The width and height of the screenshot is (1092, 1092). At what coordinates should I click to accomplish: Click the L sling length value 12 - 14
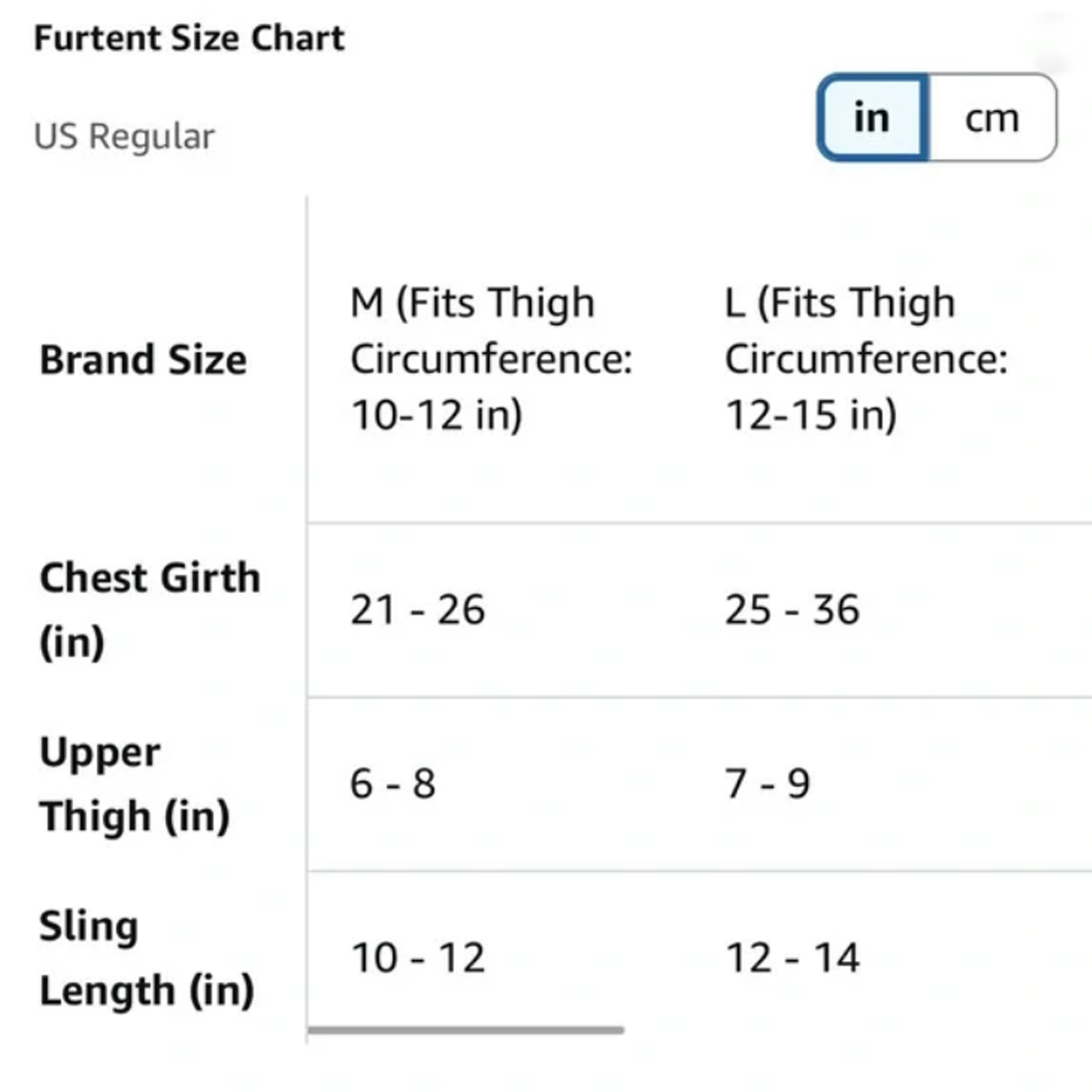[x=792, y=958]
